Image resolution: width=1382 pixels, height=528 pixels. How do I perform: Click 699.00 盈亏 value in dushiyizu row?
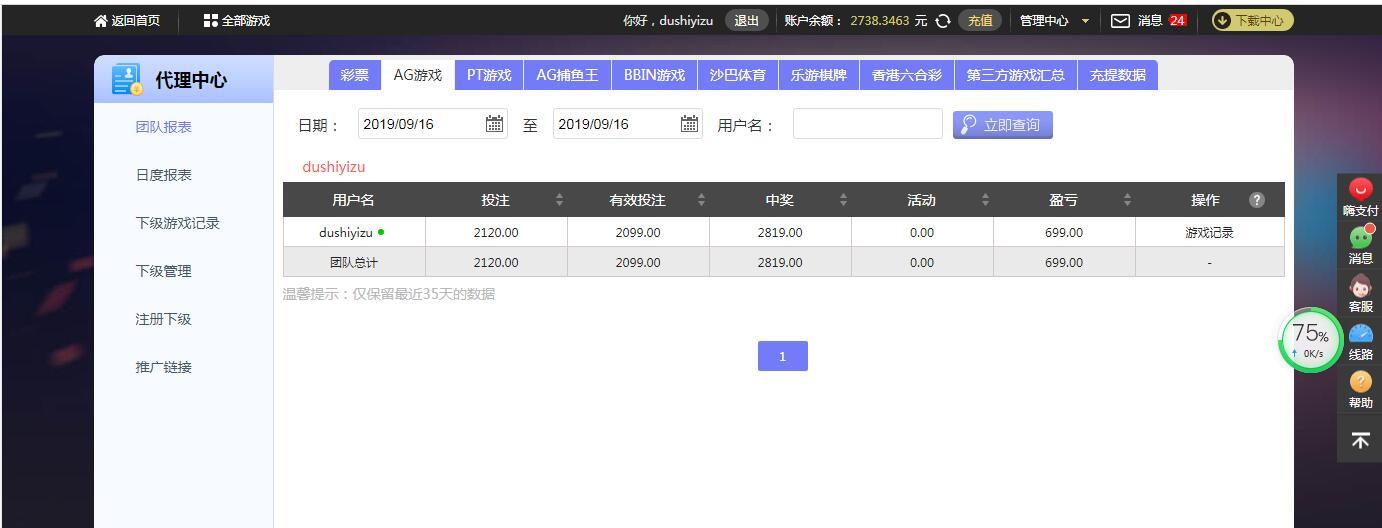pos(1064,233)
